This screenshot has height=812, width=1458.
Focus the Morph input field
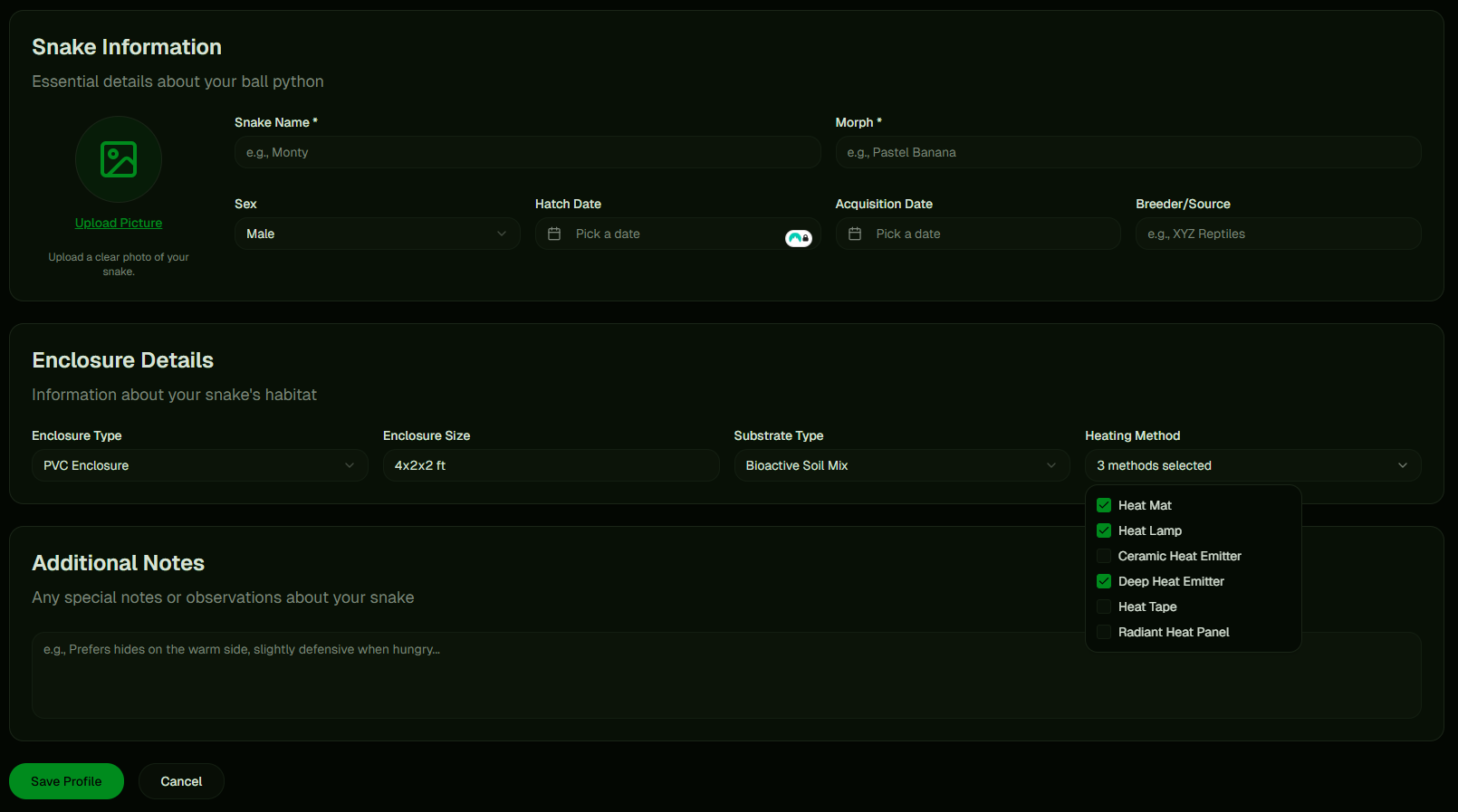1128,152
